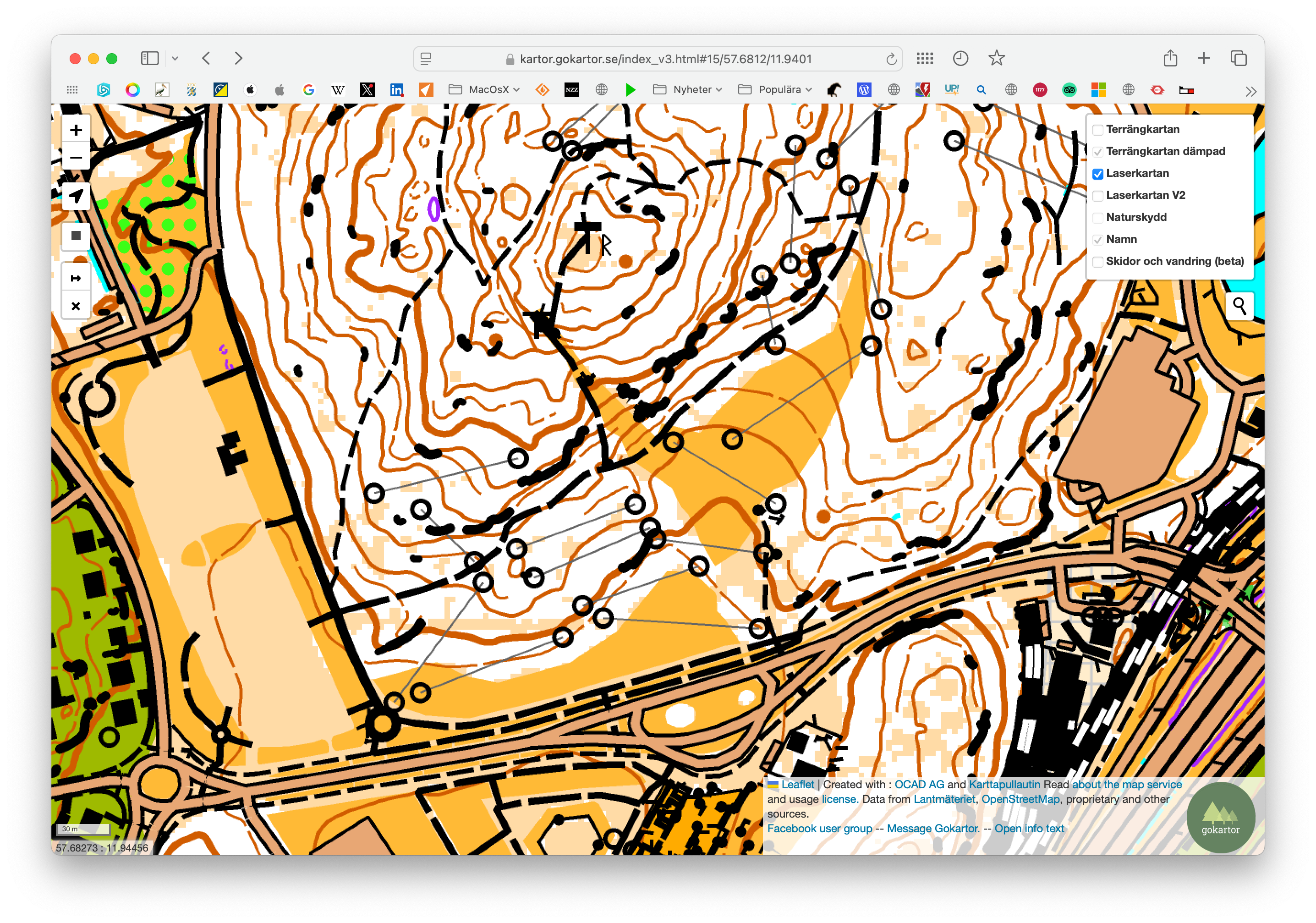Click the X clear button in map toolbar
Image resolution: width=1316 pixels, height=923 pixels.
click(76, 306)
